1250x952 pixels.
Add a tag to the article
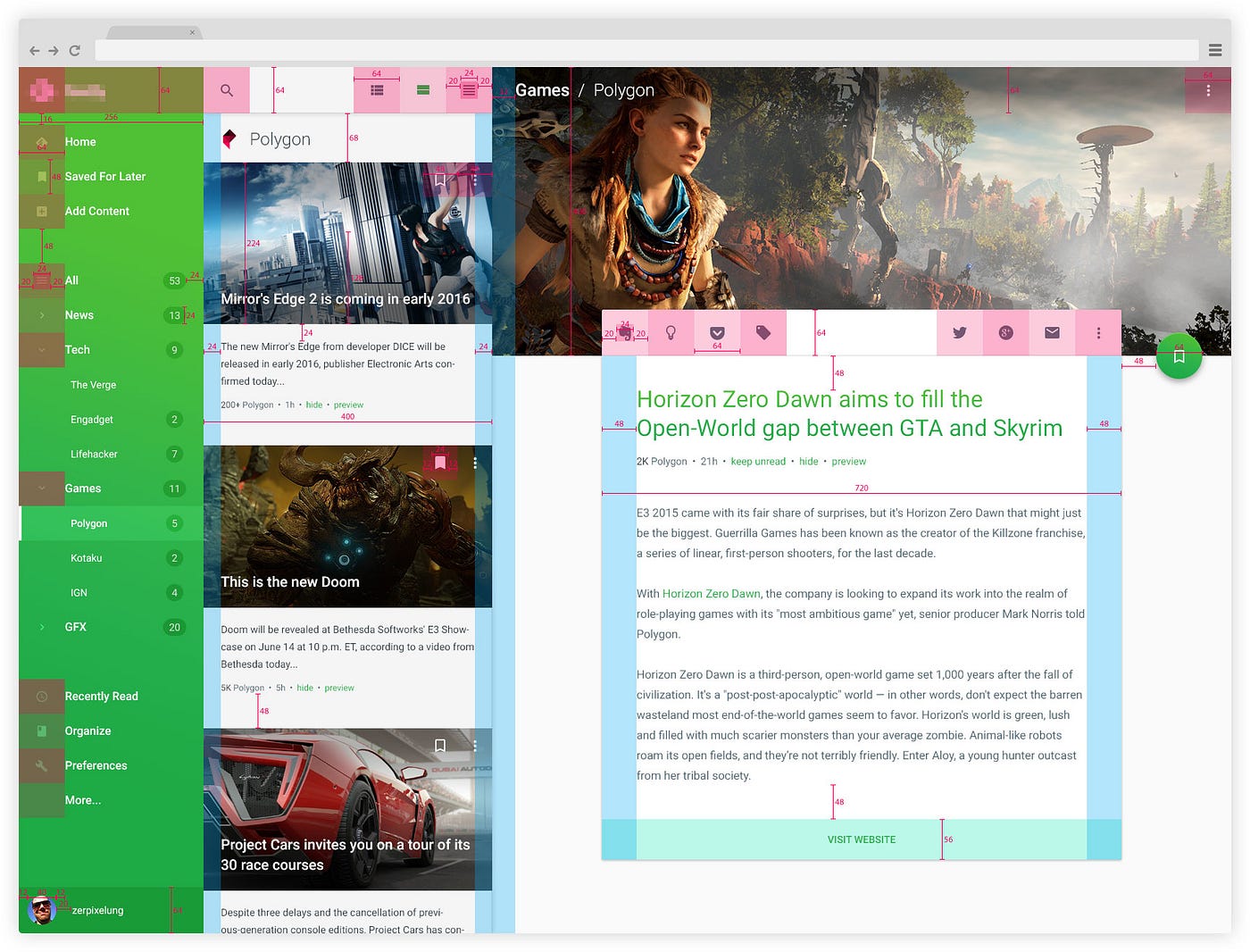coord(763,332)
